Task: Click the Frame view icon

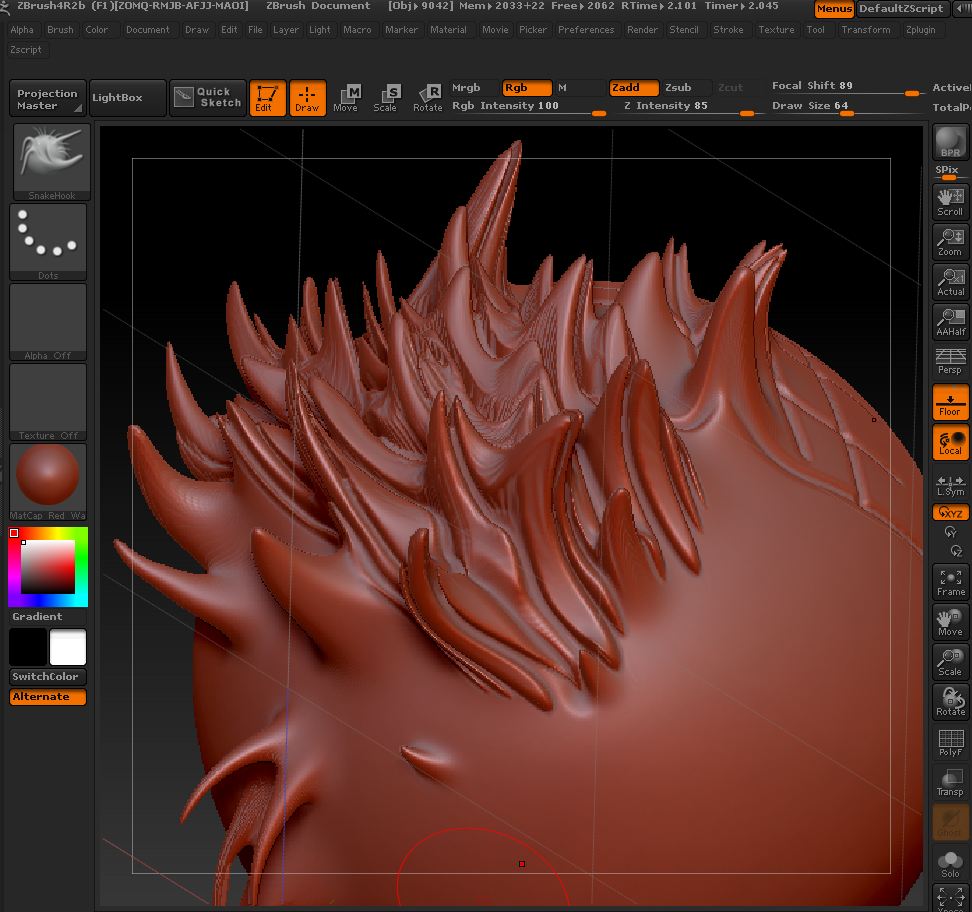Action: coord(950,583)
